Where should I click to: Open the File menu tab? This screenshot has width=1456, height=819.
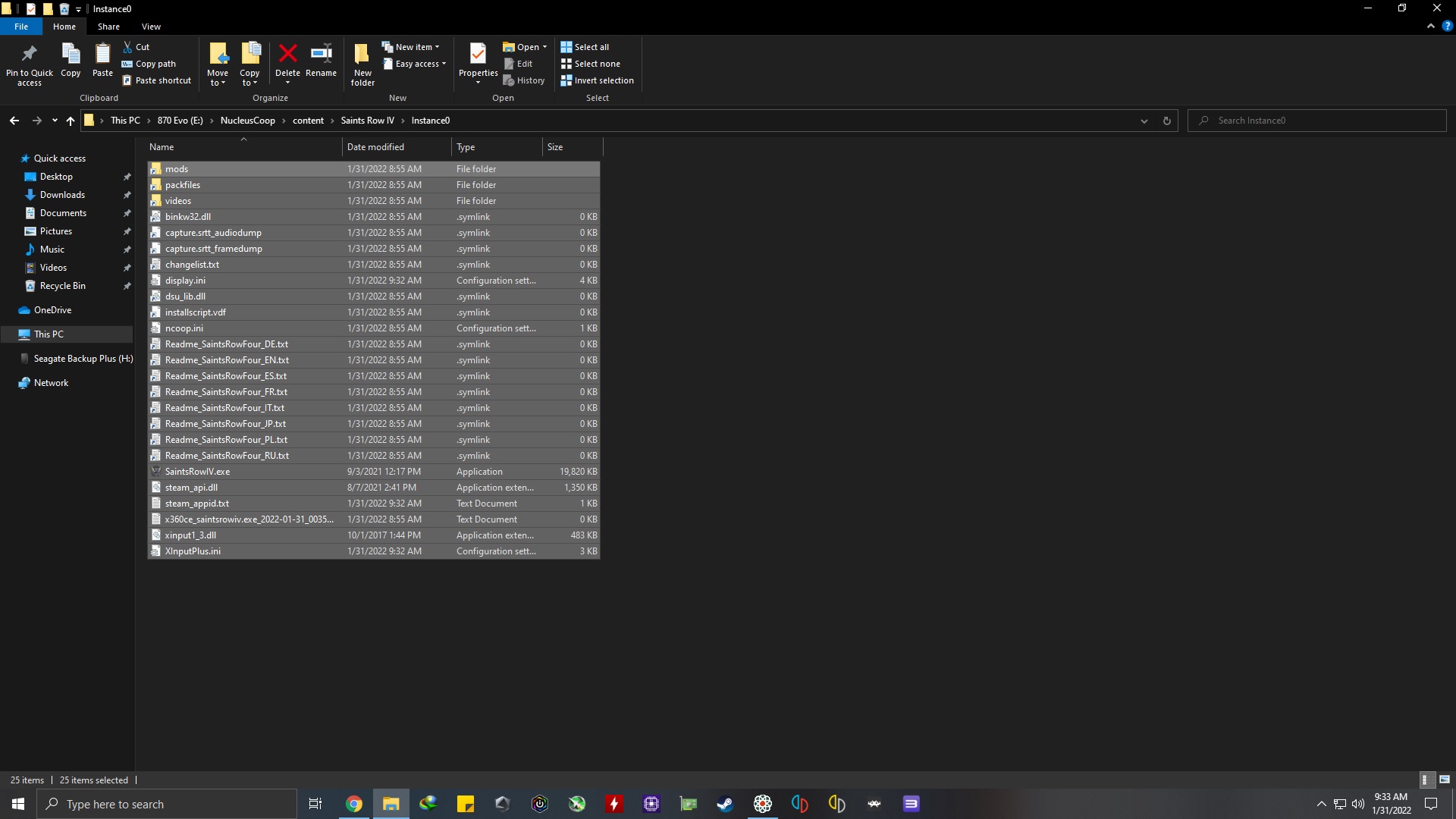click(x=21, y=27)
